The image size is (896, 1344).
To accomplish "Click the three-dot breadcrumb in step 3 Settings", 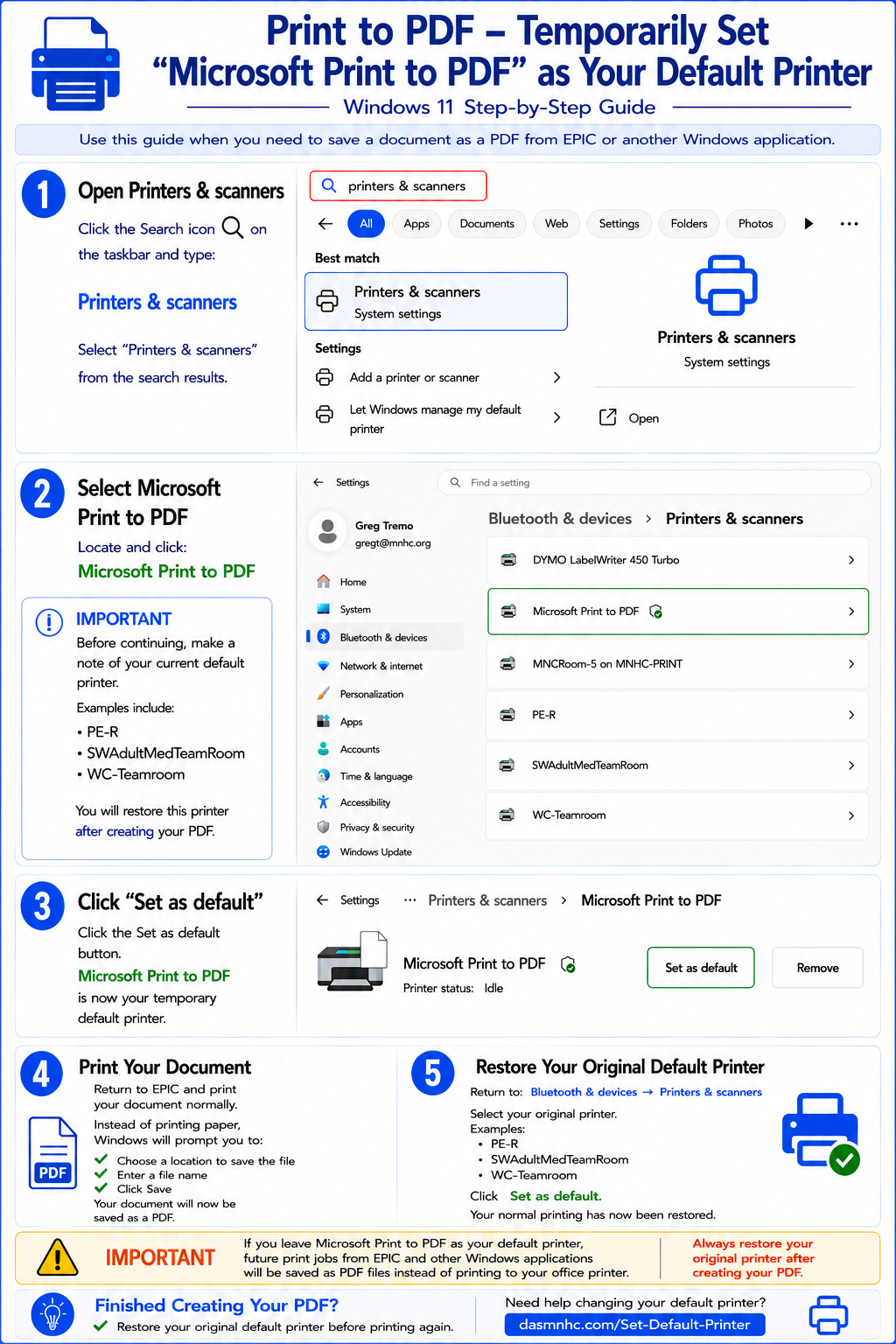I will tap(409, 899).
